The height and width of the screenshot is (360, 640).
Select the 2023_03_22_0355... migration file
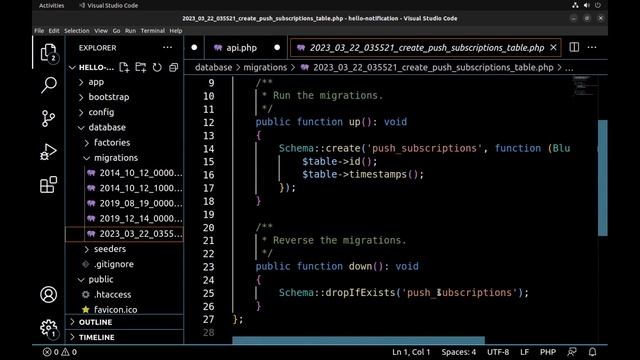coord(124,234)
